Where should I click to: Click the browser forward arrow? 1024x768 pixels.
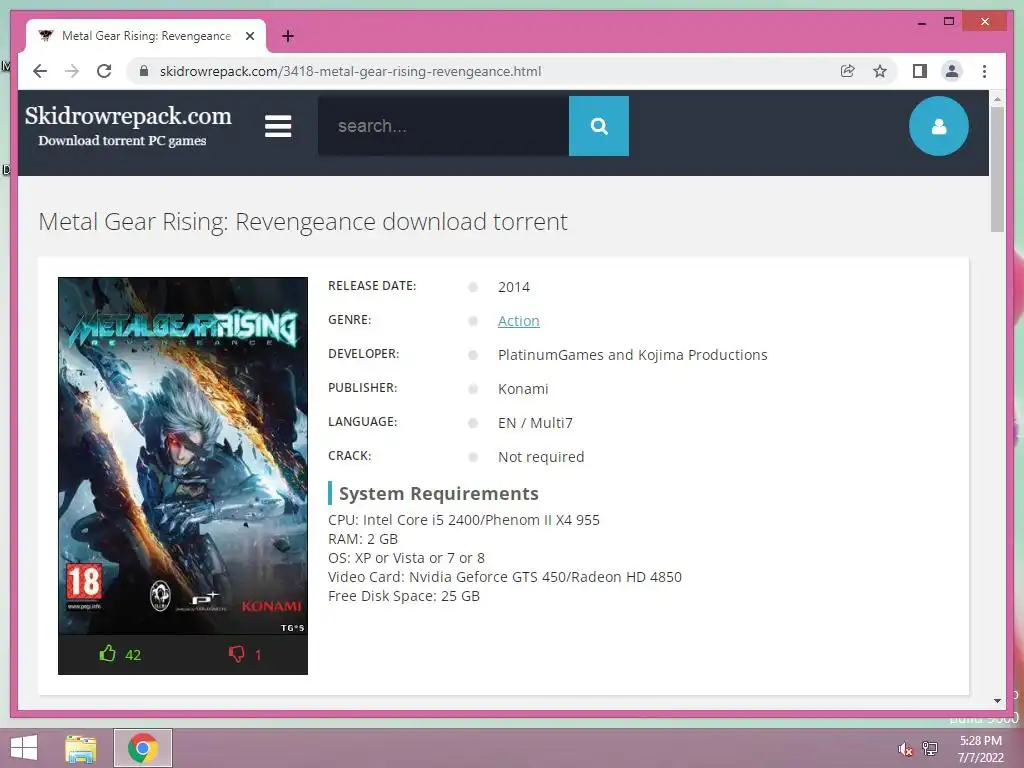tap(72, 71)
